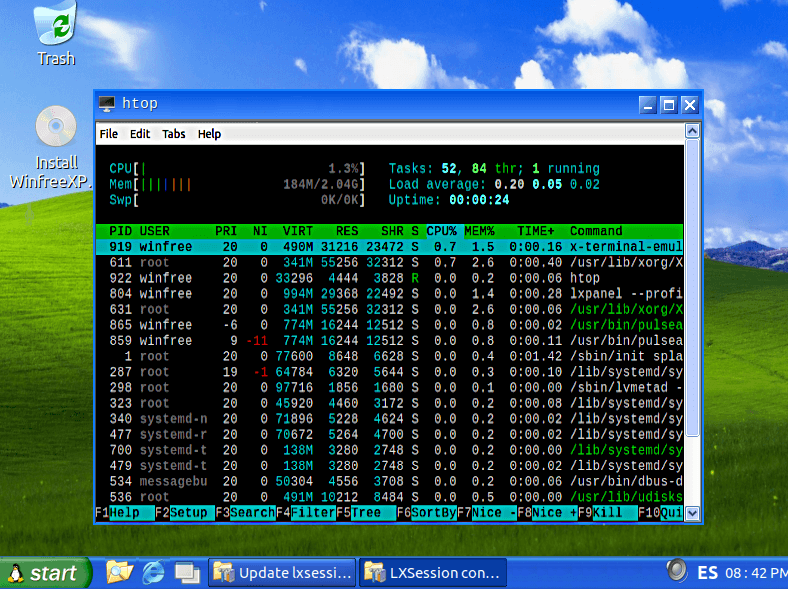Open the volume speaker tray icon

[676, 571]
